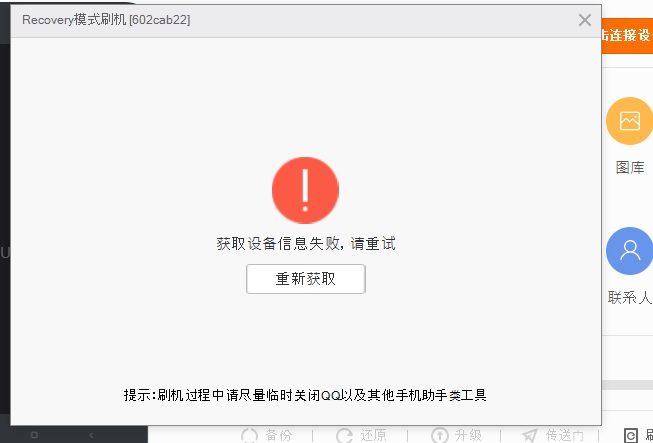Click the 备份 text label

click(279, 436)
